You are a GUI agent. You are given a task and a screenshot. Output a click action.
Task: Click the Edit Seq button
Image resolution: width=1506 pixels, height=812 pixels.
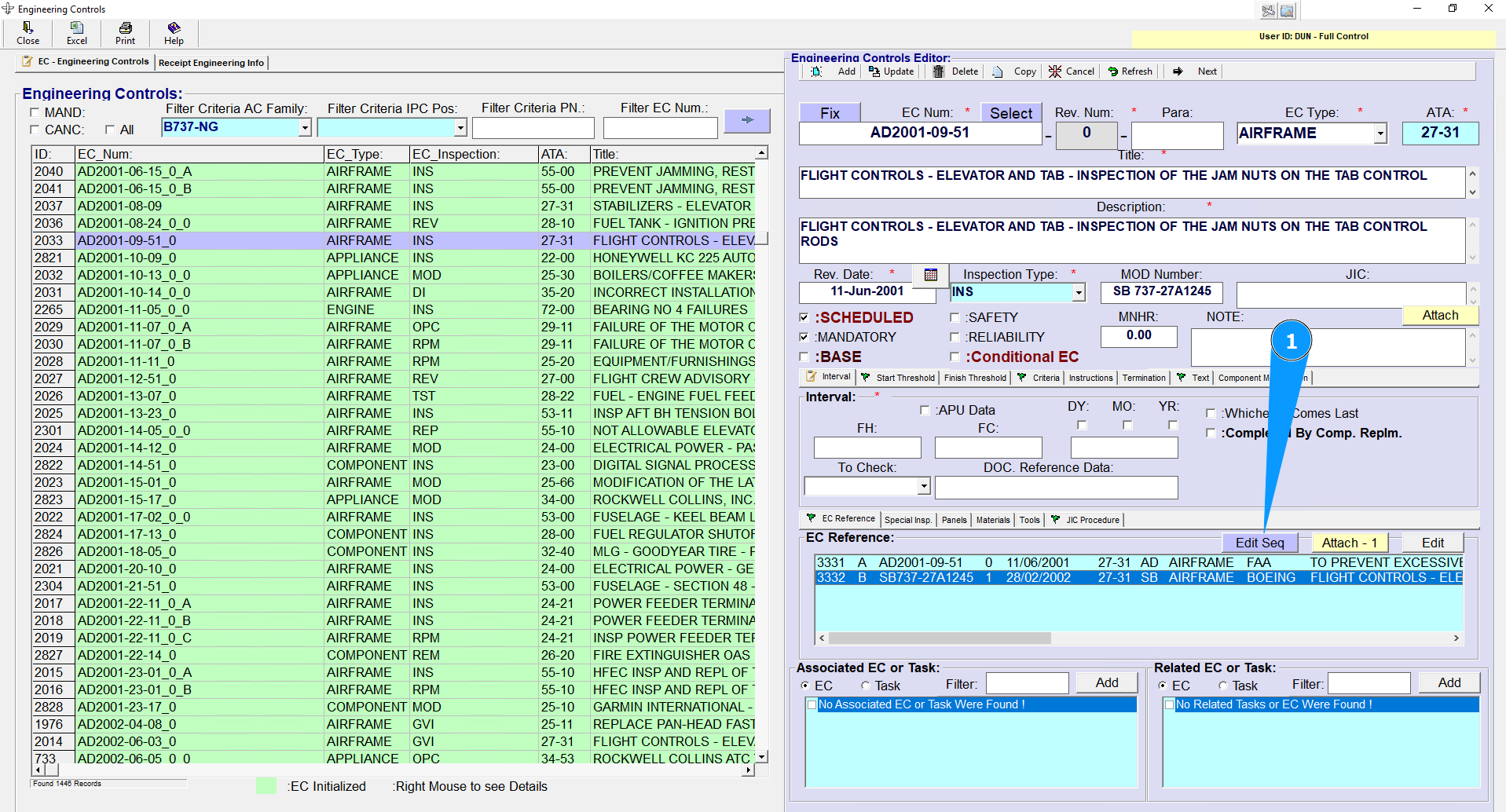(x=1259, y=543)
